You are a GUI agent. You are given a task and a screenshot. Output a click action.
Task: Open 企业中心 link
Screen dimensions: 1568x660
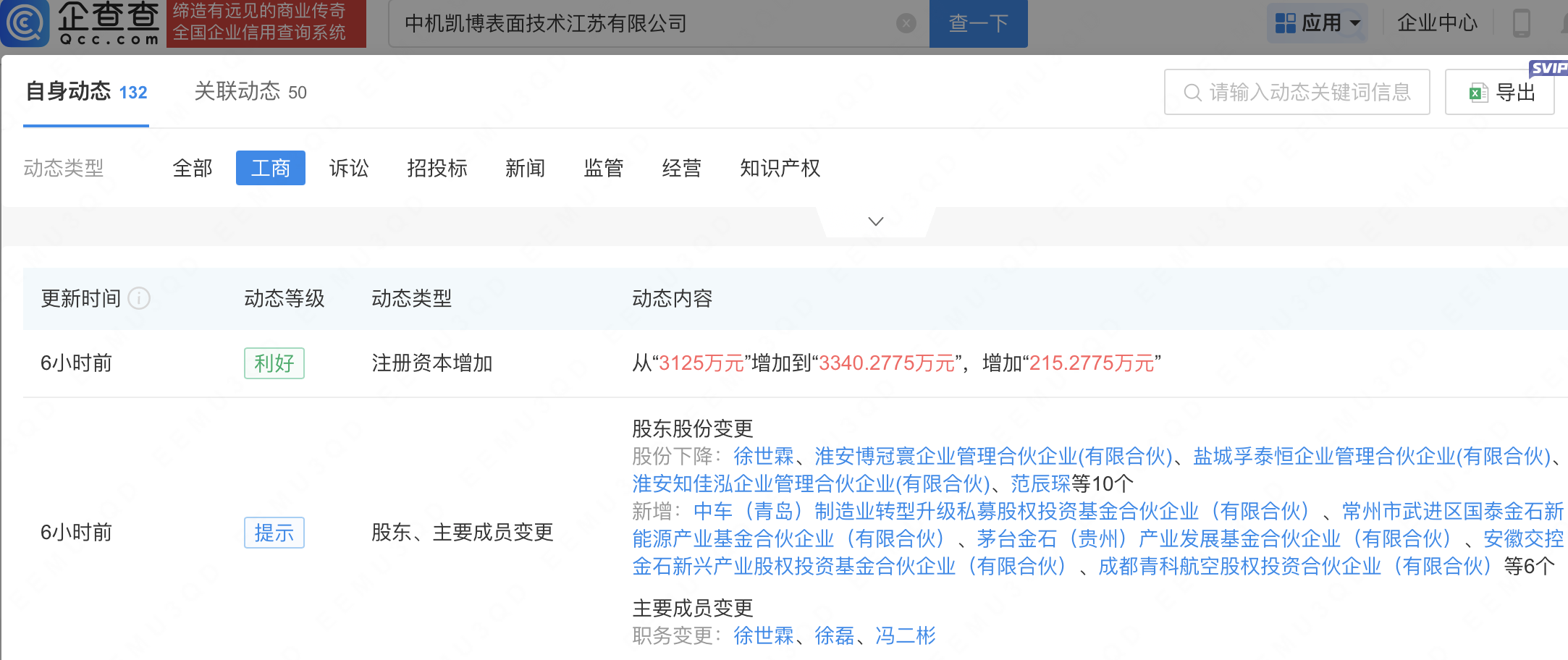1436,23
